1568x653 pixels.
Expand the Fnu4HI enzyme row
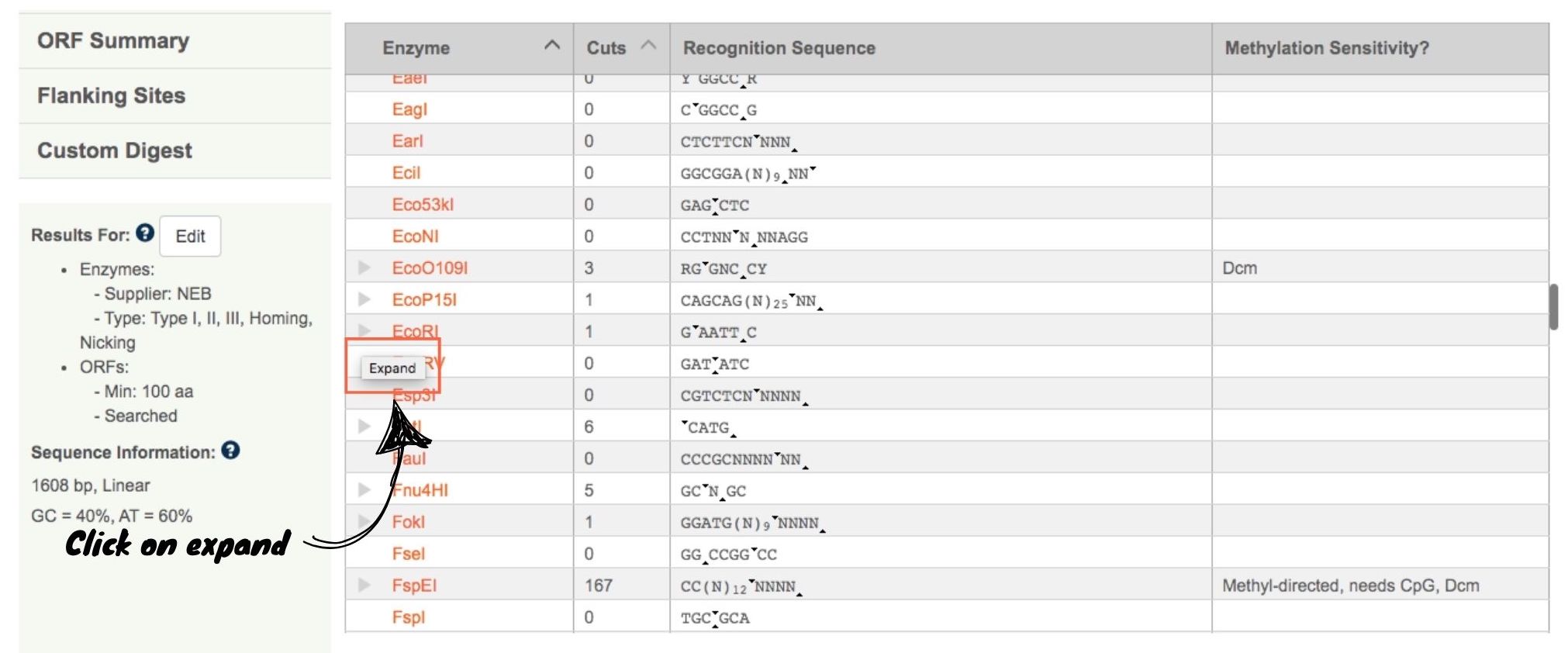(364, 489)
